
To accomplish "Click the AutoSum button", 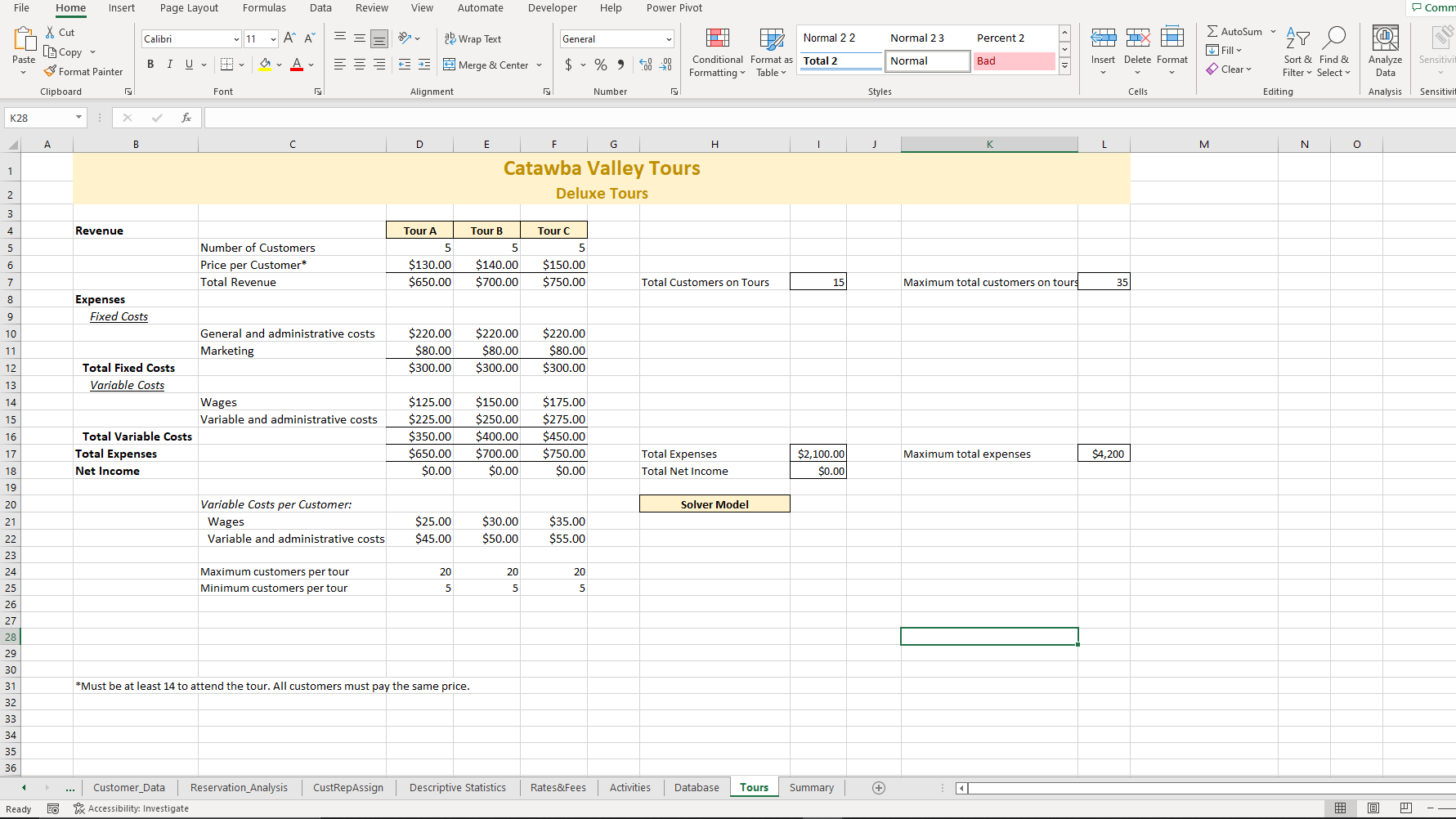I will 1234,31.
